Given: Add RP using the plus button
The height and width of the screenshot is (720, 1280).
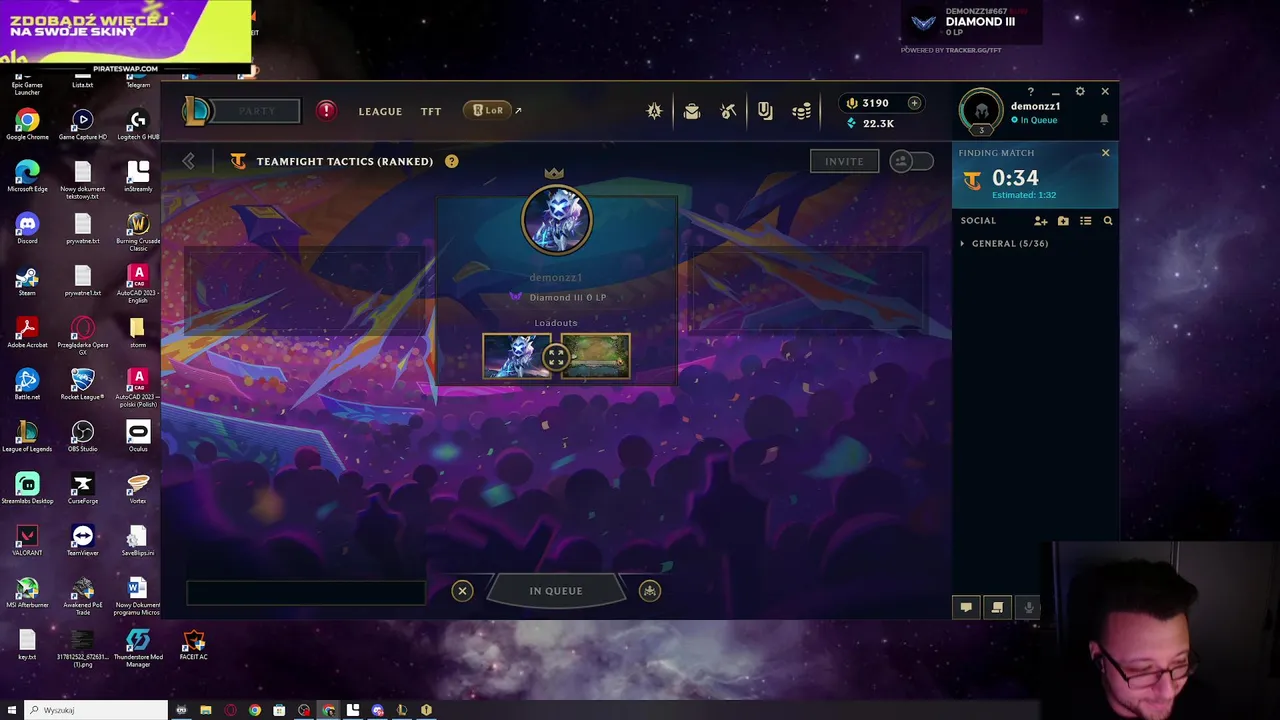Looking at the screenshot, I should click(914, 103).
